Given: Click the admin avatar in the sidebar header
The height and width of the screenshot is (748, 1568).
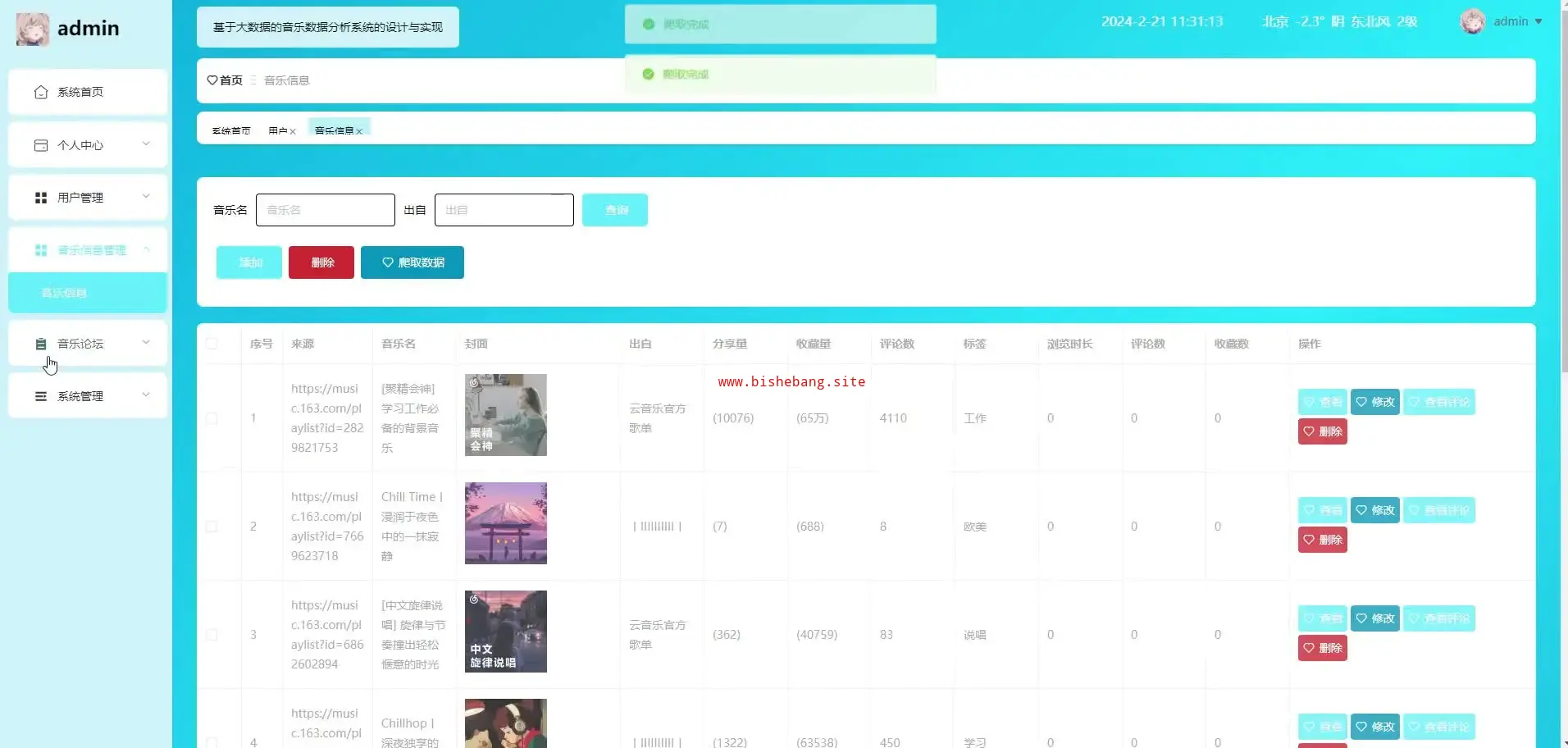Looking at the screenshot, I should point(33,29).
